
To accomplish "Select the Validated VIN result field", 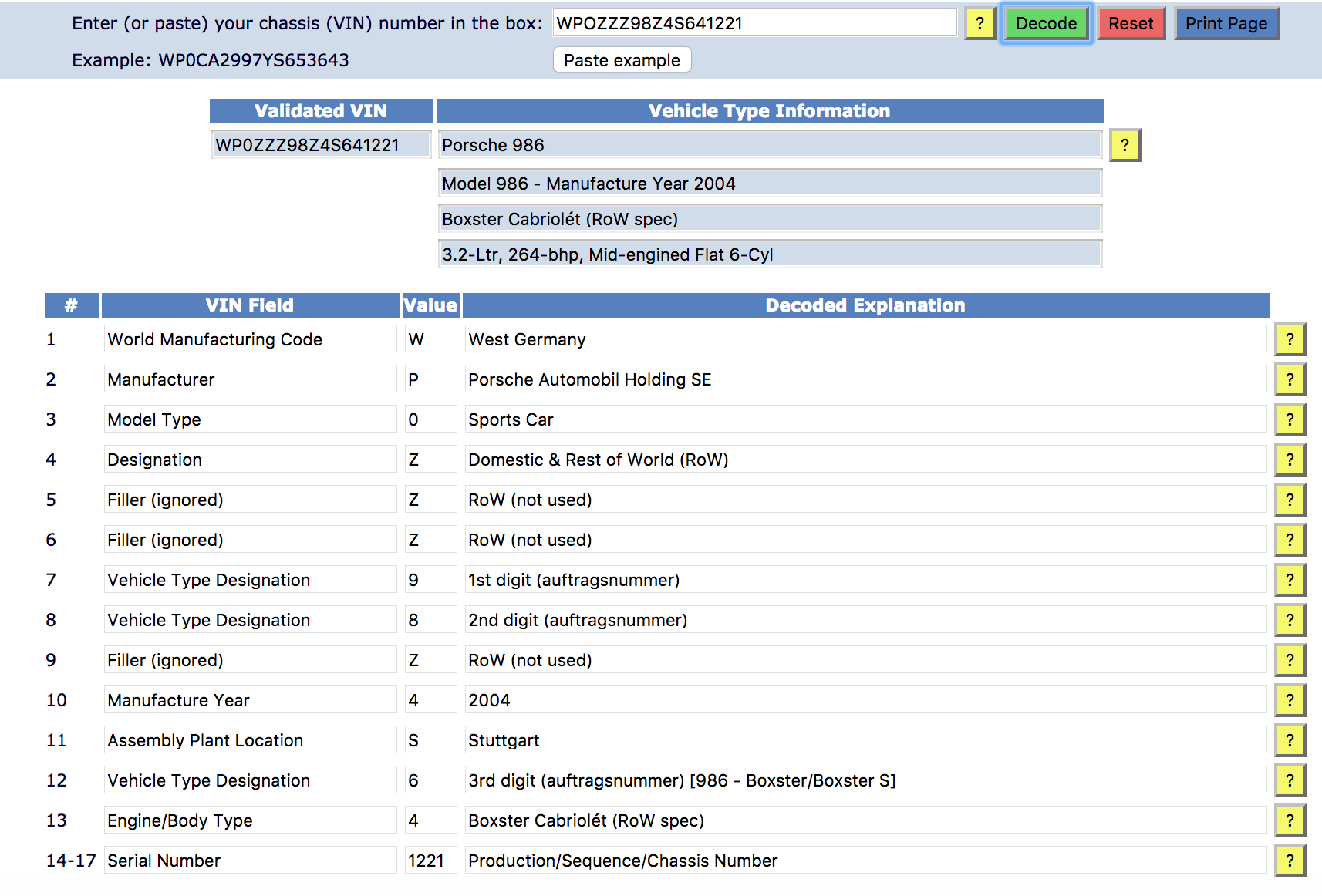I will point(321,145).
